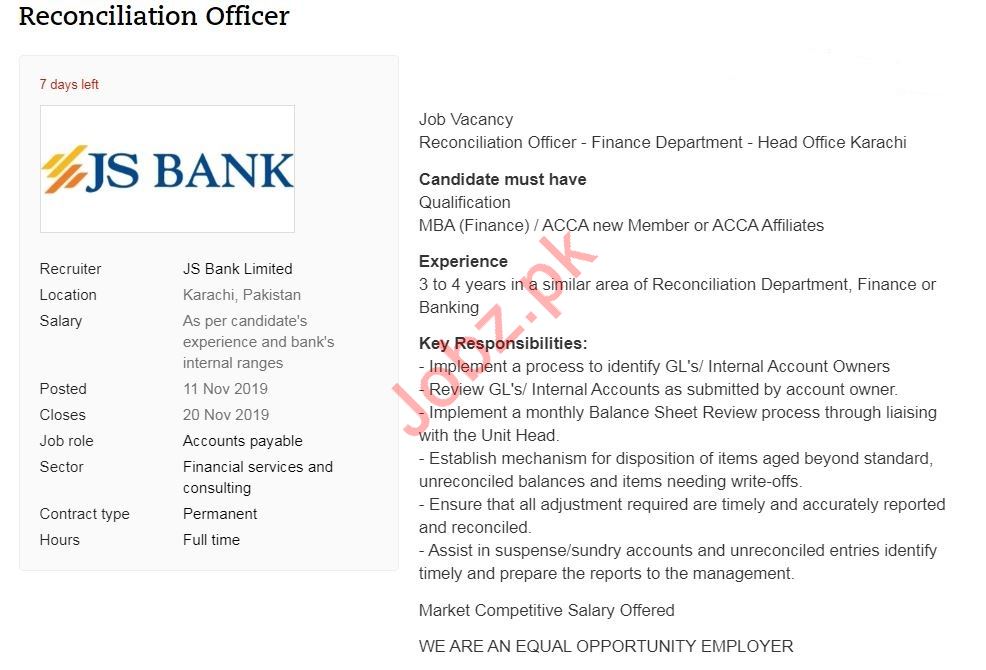Click "Market Competitive Salary Offered" text

pos(546,610)
